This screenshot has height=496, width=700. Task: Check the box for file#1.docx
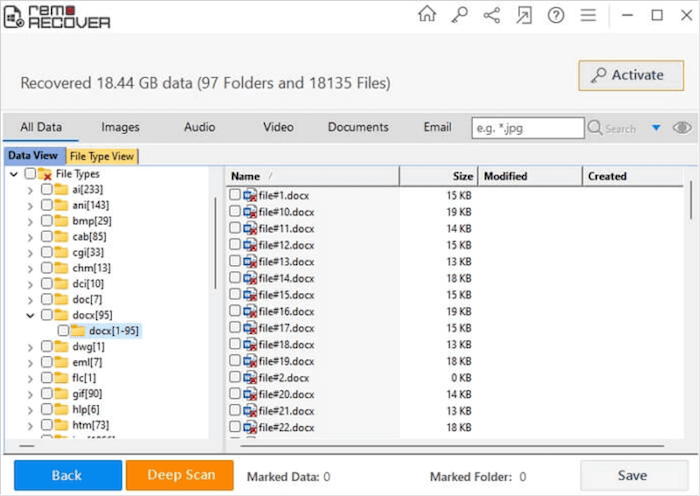pos(235,195)
